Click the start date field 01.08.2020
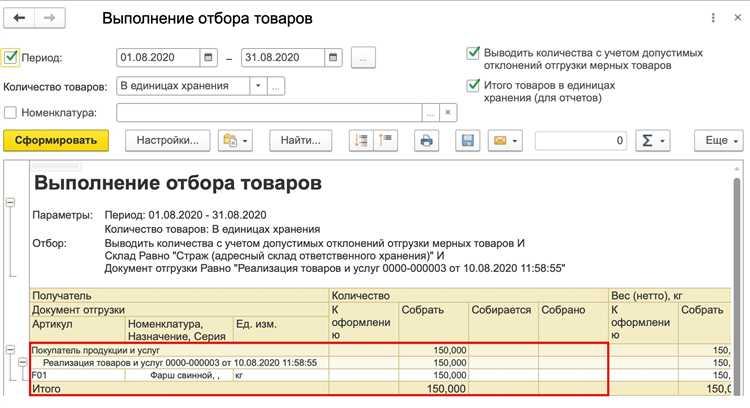750x408 pixels. [x=158, y=57]
